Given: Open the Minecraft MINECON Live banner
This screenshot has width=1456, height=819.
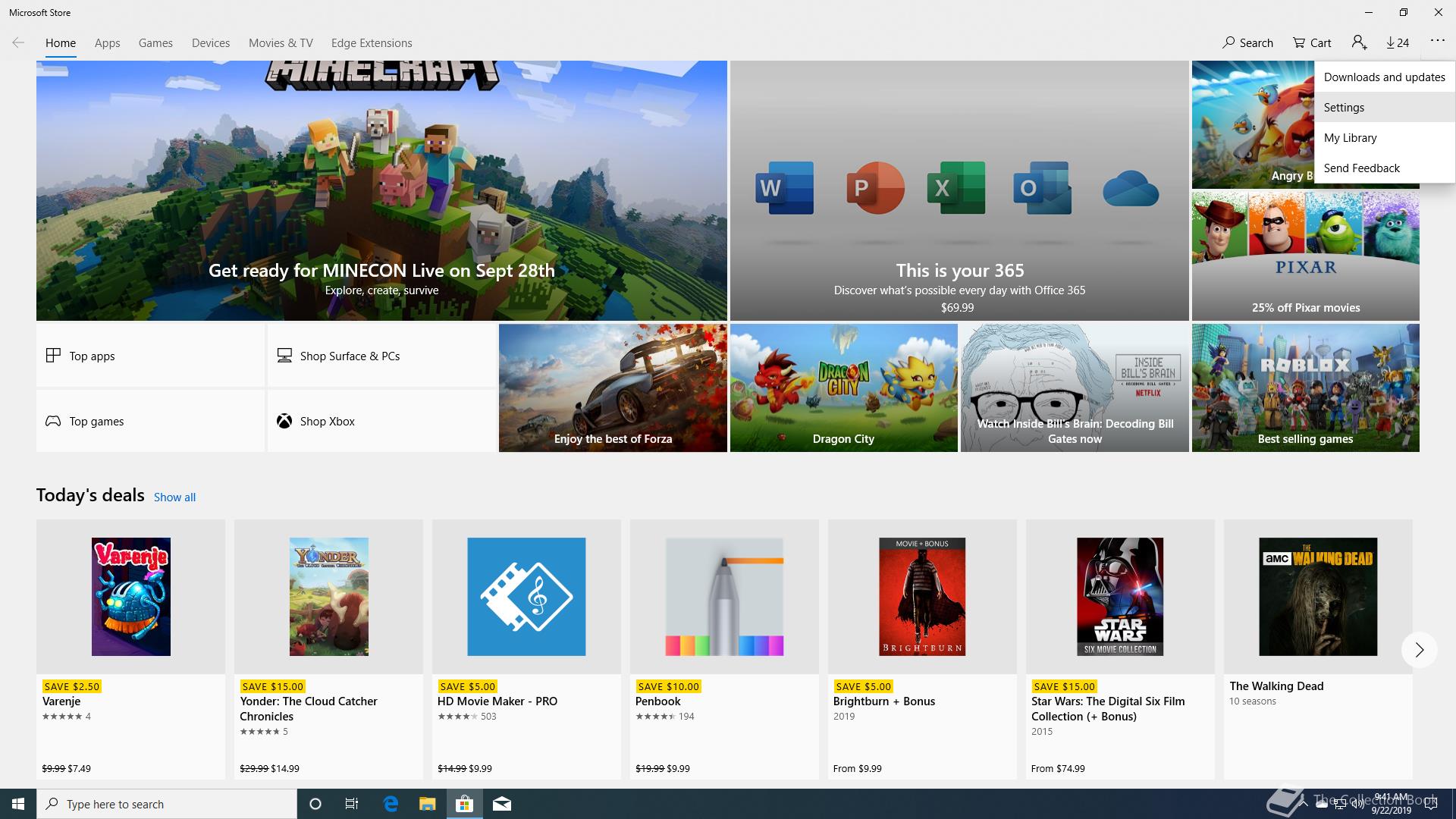Looking at the screenshot, I should (x=381, y=190).
